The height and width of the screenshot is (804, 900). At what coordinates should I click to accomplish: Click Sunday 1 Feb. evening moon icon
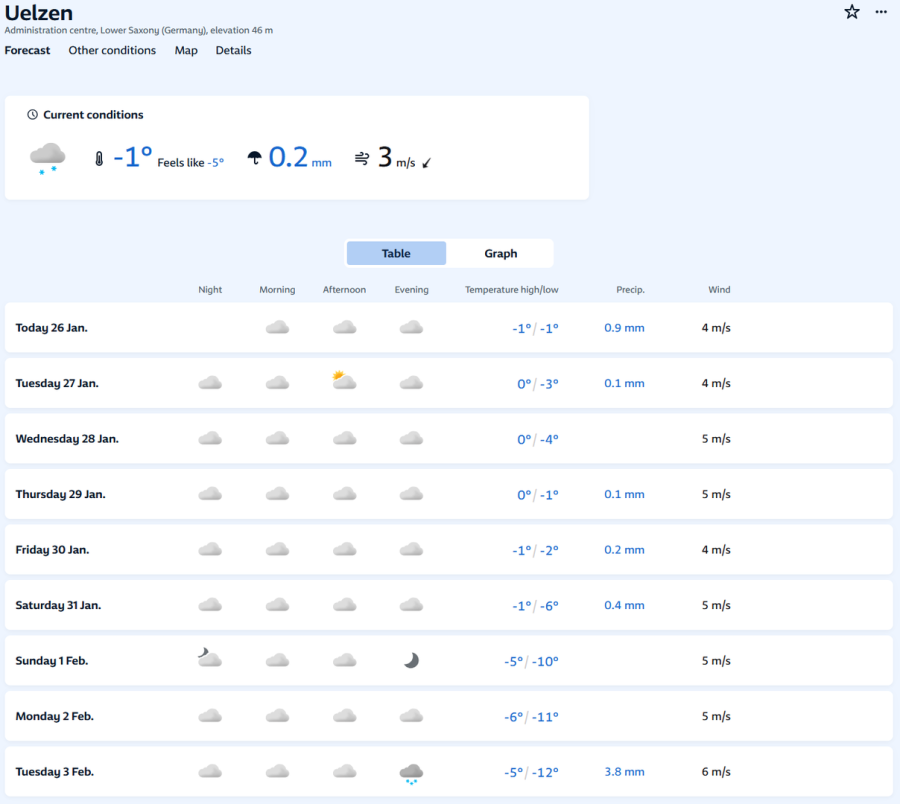(x=411, y=660)
